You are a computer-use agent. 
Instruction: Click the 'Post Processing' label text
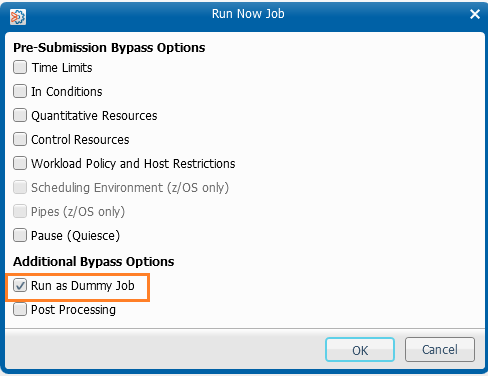[x=73, y=310]
